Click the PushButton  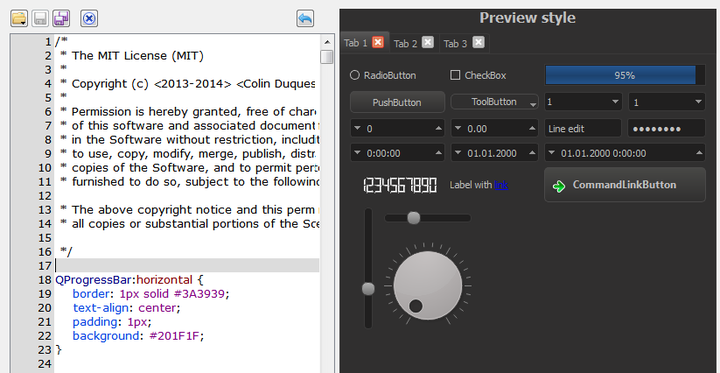coord(397,102)
